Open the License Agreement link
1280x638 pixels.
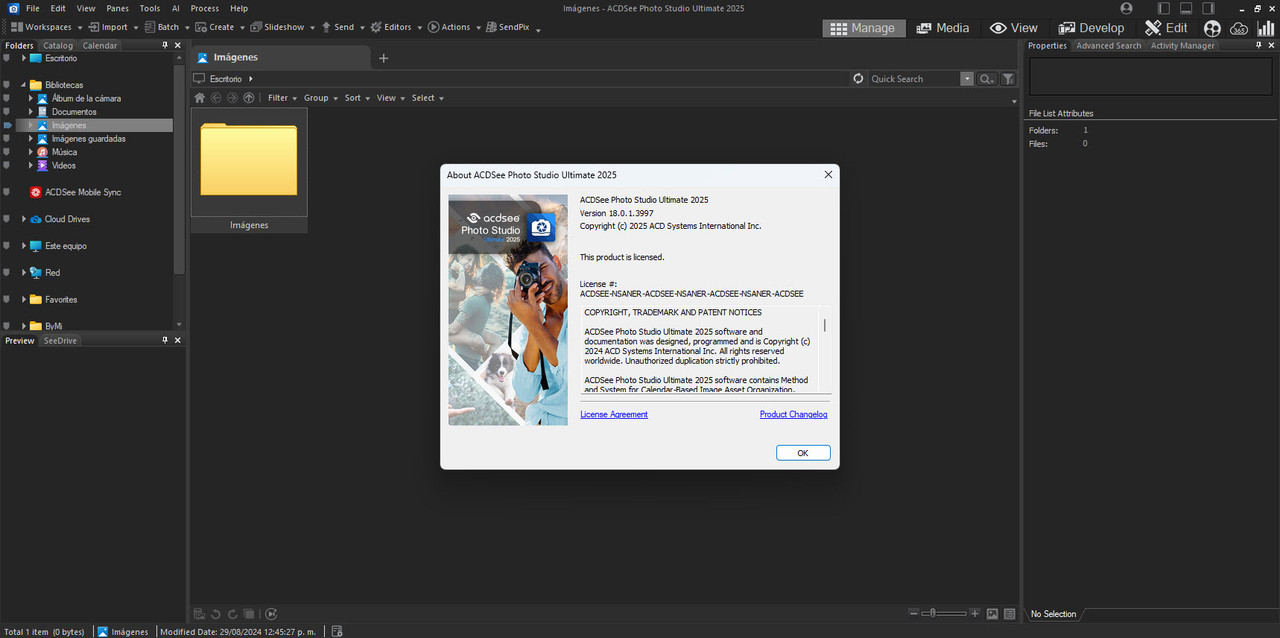tap(614, 414)
